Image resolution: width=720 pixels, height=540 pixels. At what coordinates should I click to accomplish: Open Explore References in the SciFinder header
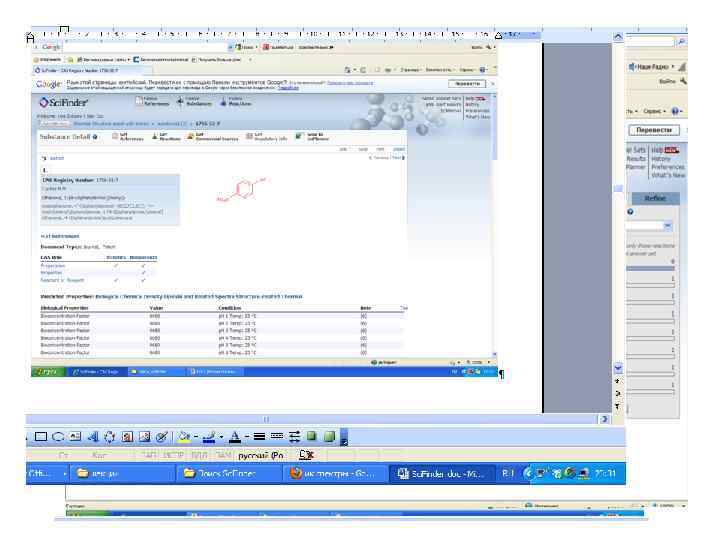click(x=153, y=101)
